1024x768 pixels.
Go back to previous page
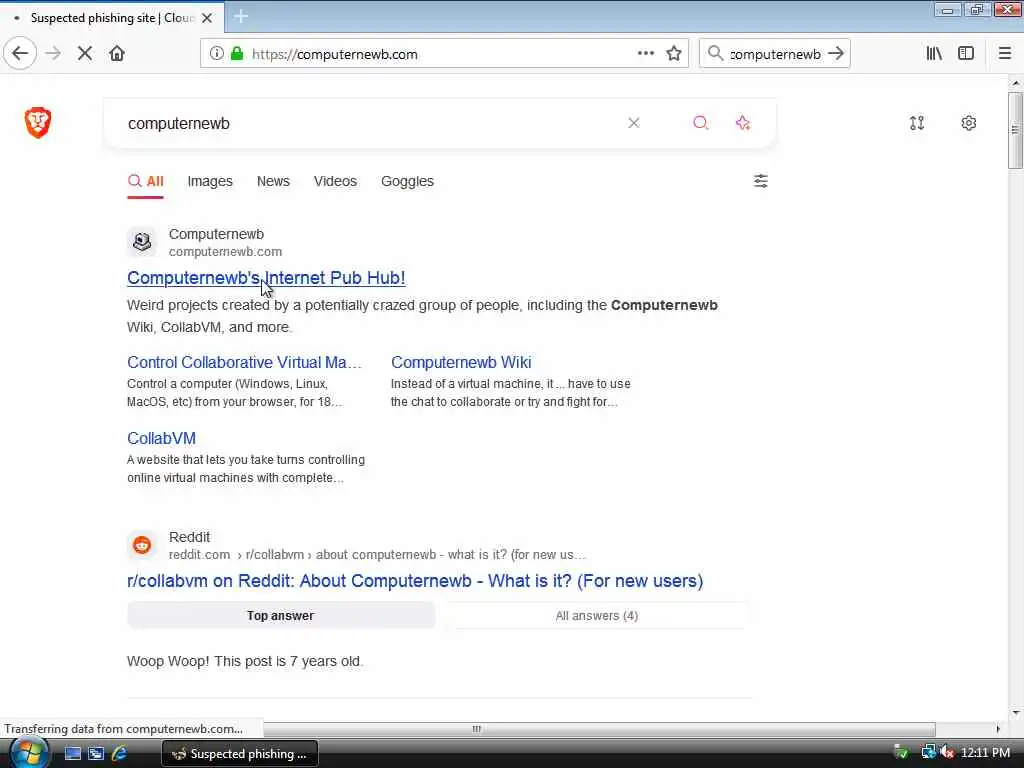20,54
